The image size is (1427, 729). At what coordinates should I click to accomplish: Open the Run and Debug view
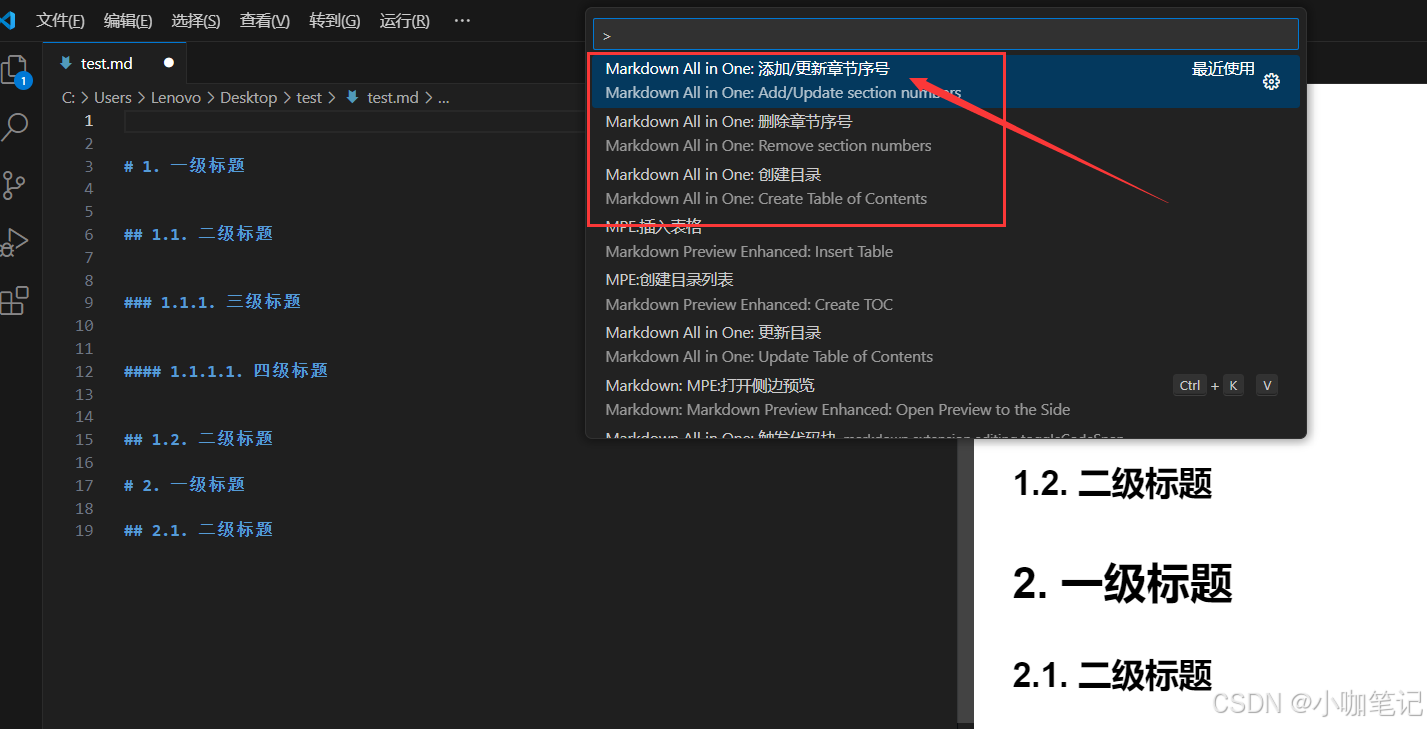[15, 242]
